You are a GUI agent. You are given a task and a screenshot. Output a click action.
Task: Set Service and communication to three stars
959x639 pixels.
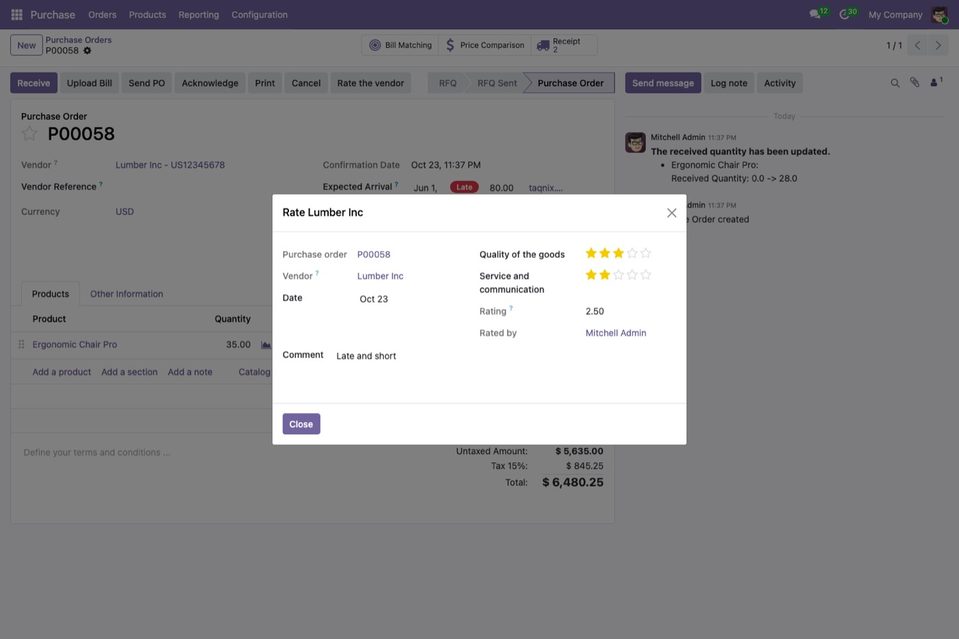tap(618, 275)
